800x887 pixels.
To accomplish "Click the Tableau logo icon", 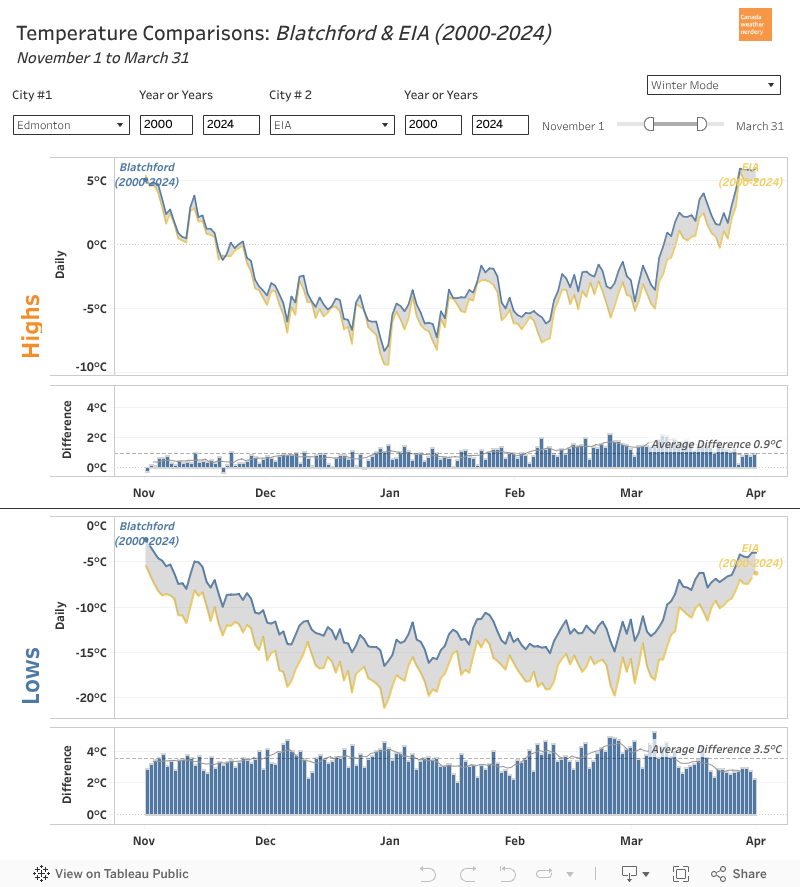I will tap(42, 873).
